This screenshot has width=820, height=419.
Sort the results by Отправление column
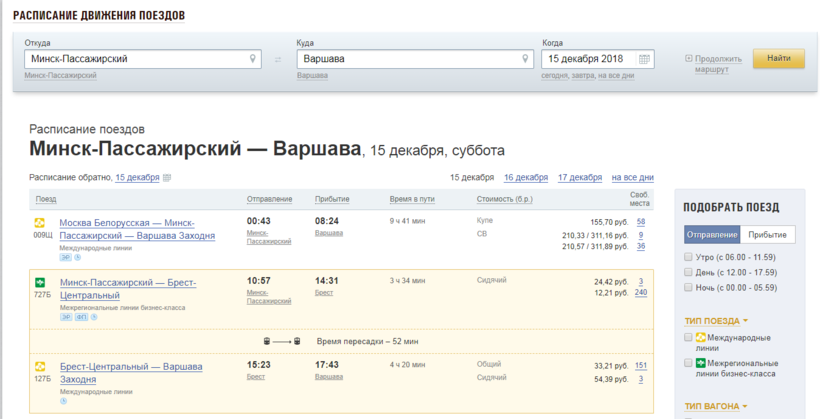point(269,199)
